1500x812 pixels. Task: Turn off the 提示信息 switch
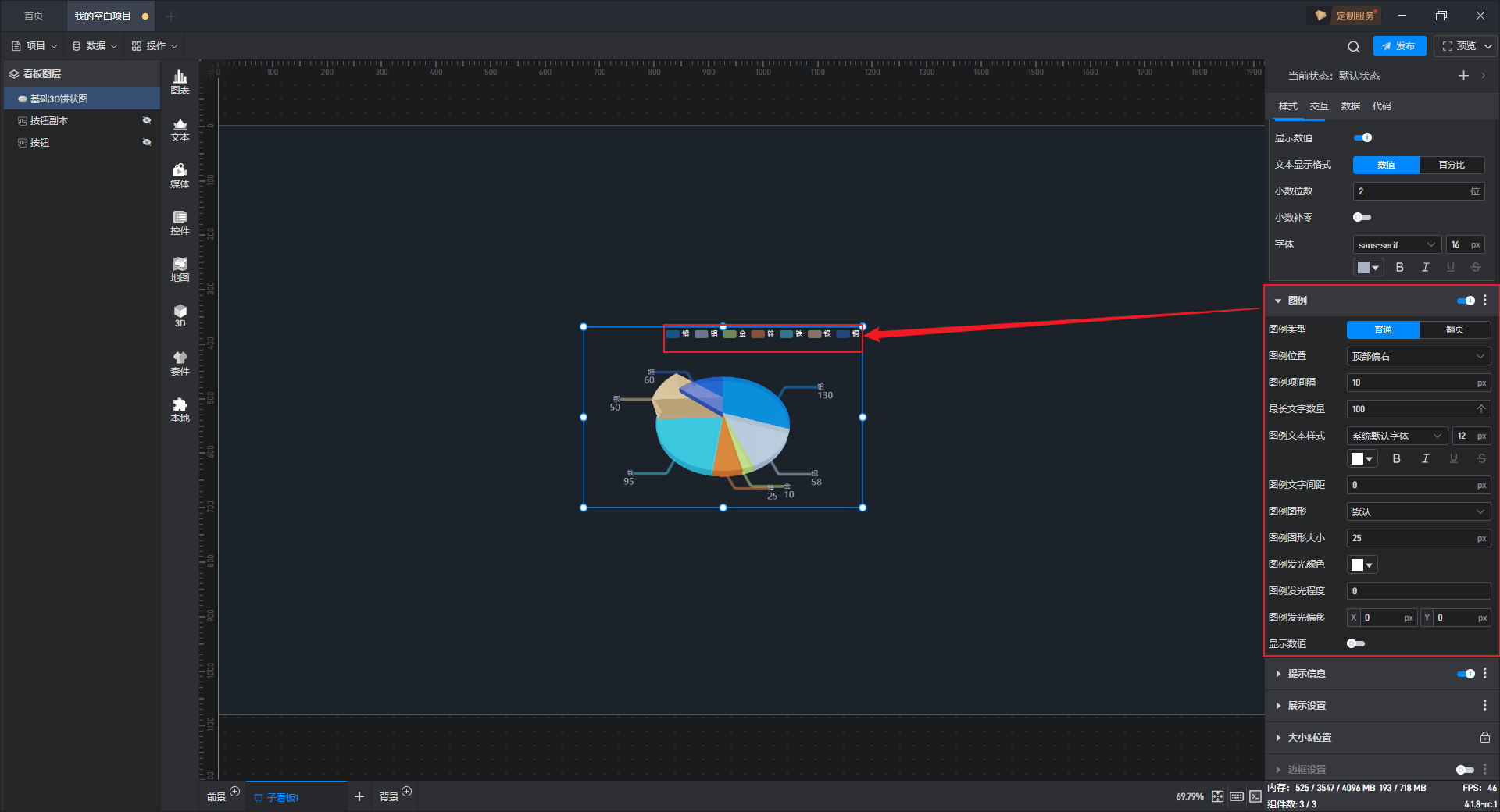pos(1466,674)
